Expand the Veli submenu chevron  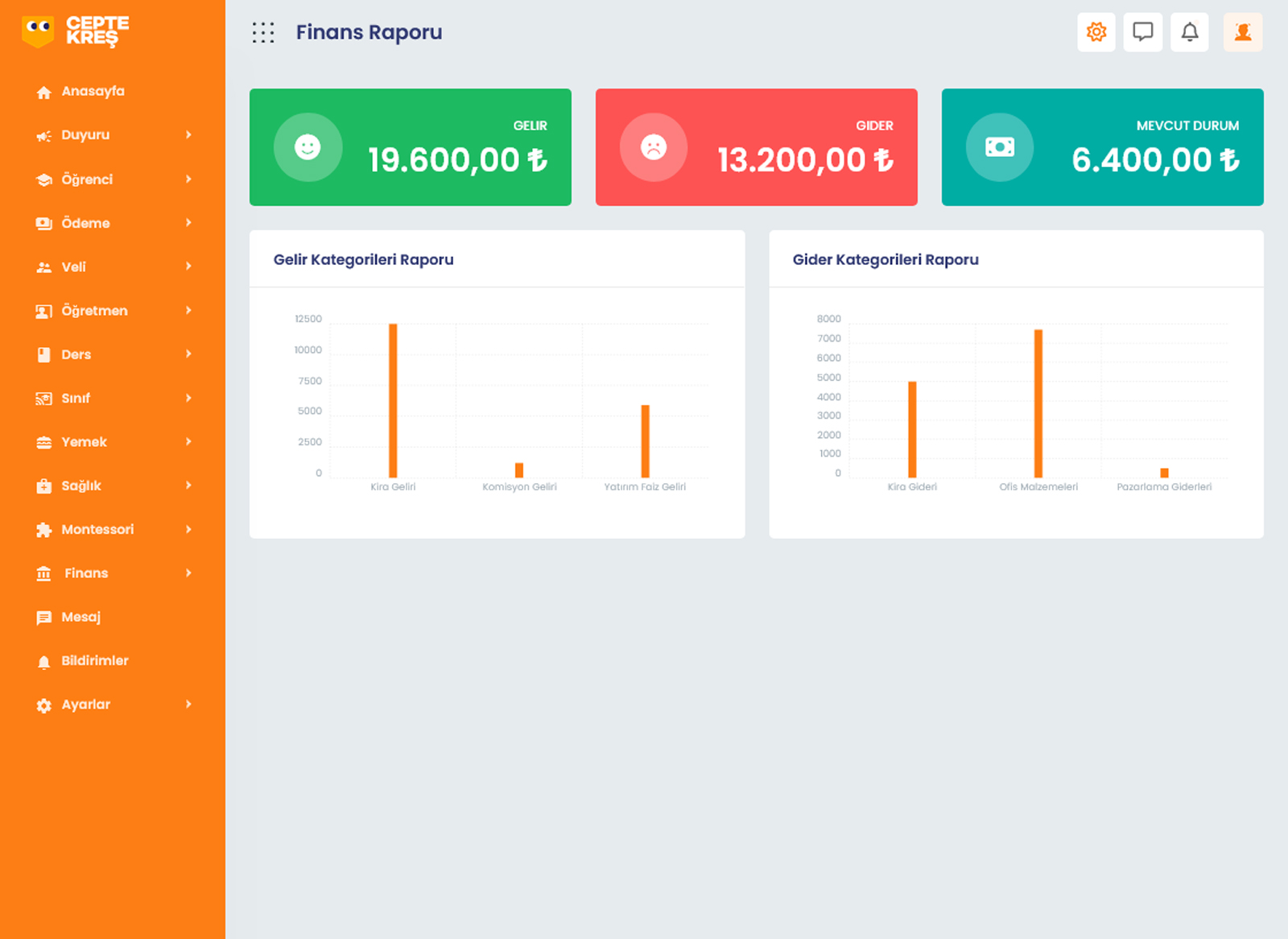coord(188,266)
